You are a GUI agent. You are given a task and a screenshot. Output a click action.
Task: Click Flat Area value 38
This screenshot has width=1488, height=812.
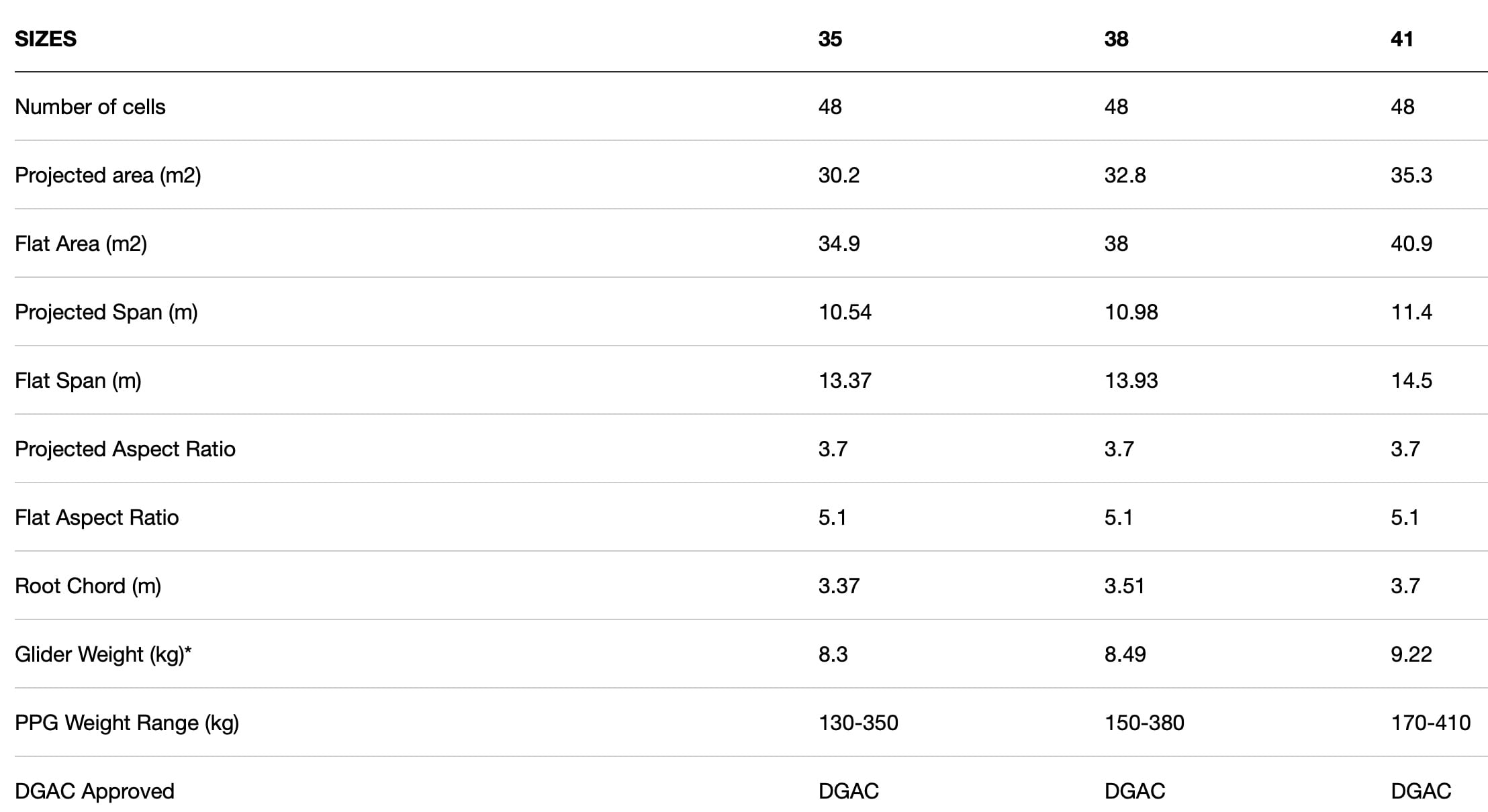[x=1116, y=244]
